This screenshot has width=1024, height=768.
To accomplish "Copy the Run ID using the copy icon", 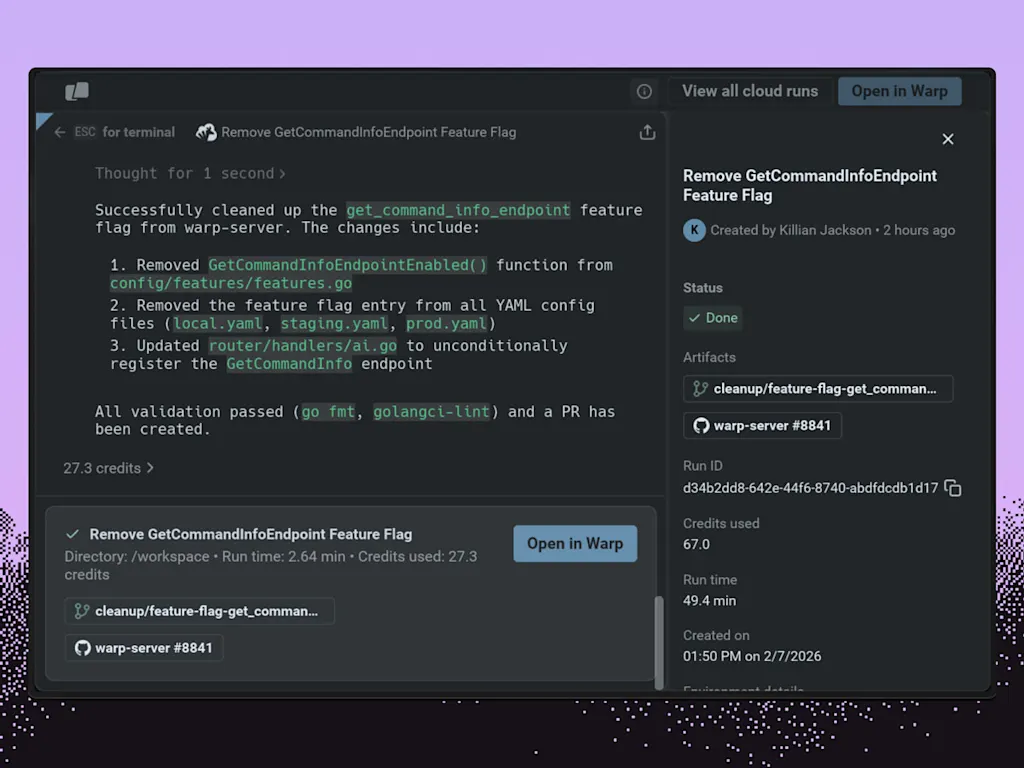I will [x=952, y=488].
